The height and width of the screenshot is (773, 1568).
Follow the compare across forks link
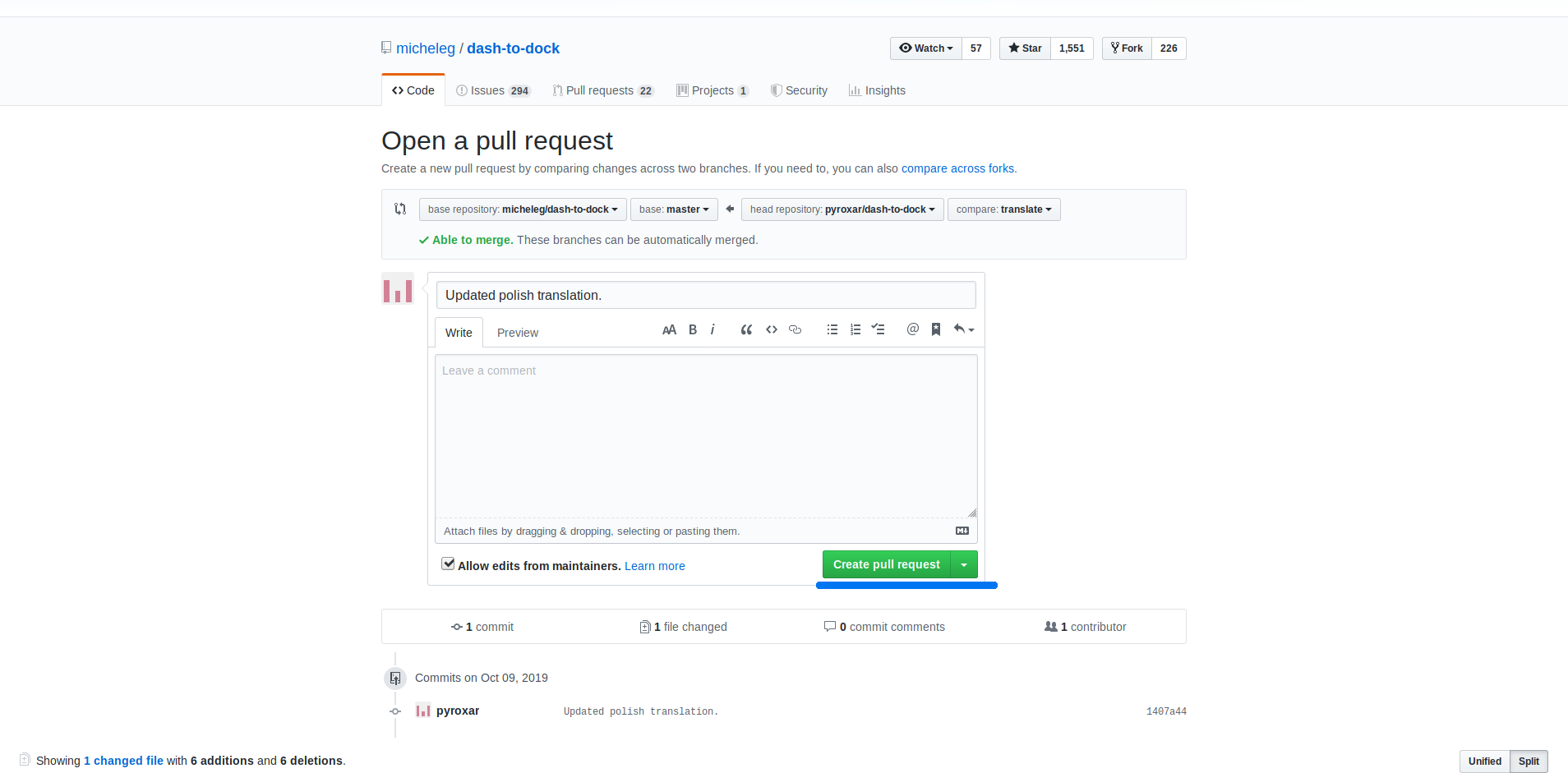pos(957,168)
